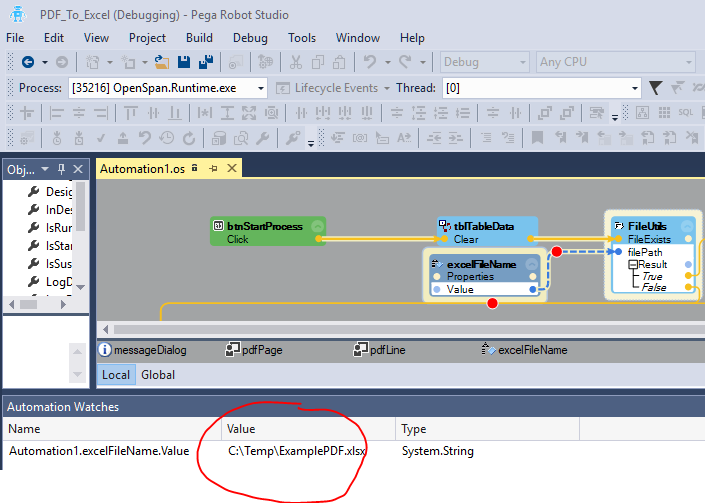Open the Window menu
This screenshot has width=705, height=503.
click(x=357, y=38)
